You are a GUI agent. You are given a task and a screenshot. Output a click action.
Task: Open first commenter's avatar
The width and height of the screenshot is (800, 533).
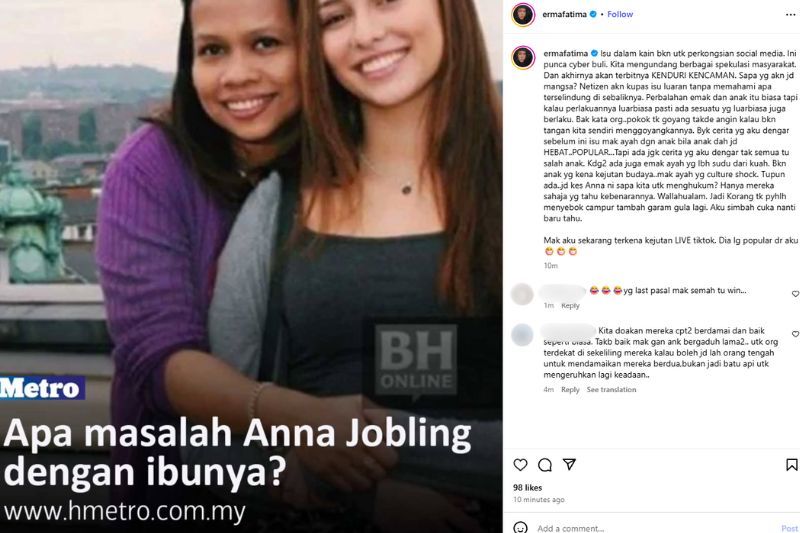tap(522, 294)
